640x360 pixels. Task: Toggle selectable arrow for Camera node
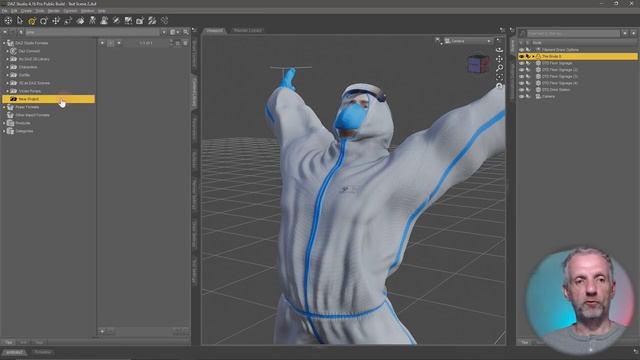click(528, 96)
